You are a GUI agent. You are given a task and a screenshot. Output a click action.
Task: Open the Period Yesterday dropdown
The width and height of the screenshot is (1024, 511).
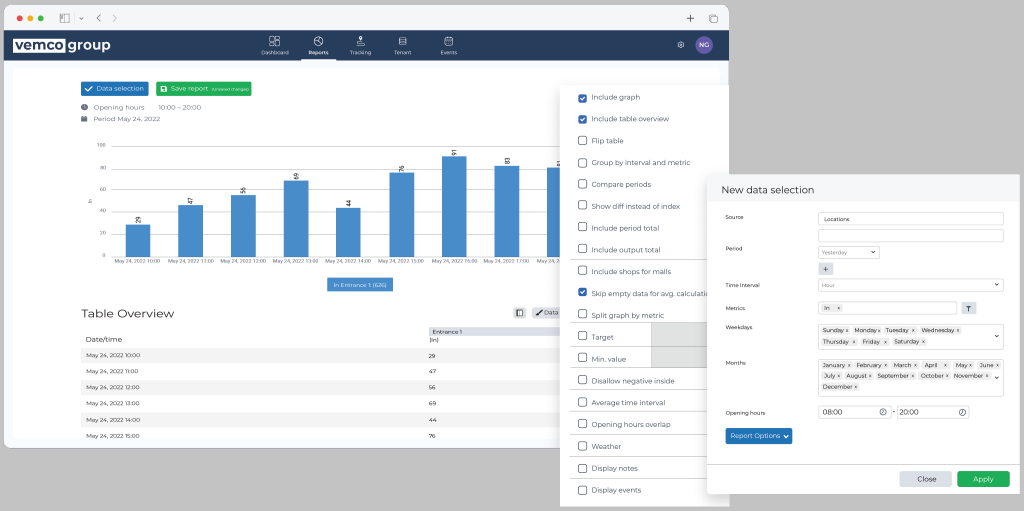848,253
